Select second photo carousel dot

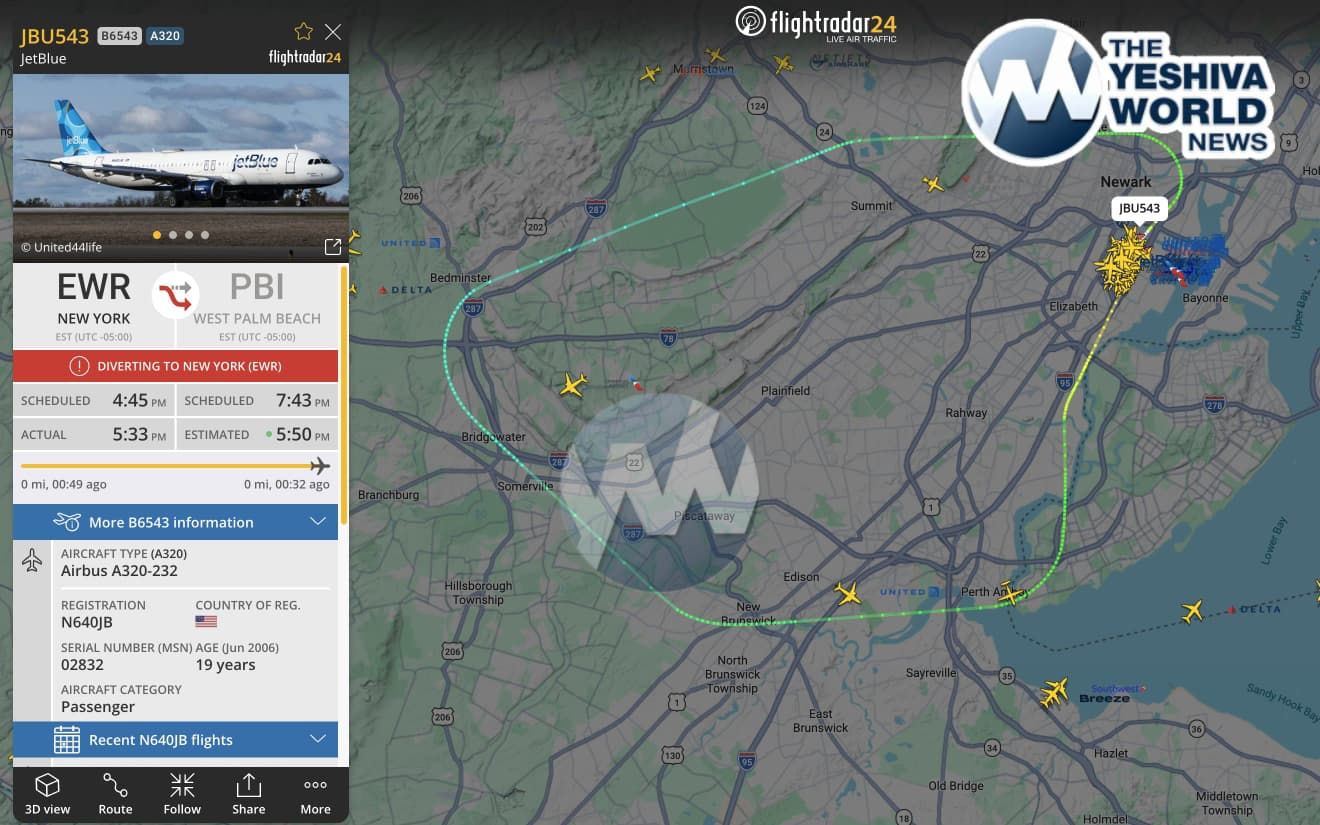[173, 235]
